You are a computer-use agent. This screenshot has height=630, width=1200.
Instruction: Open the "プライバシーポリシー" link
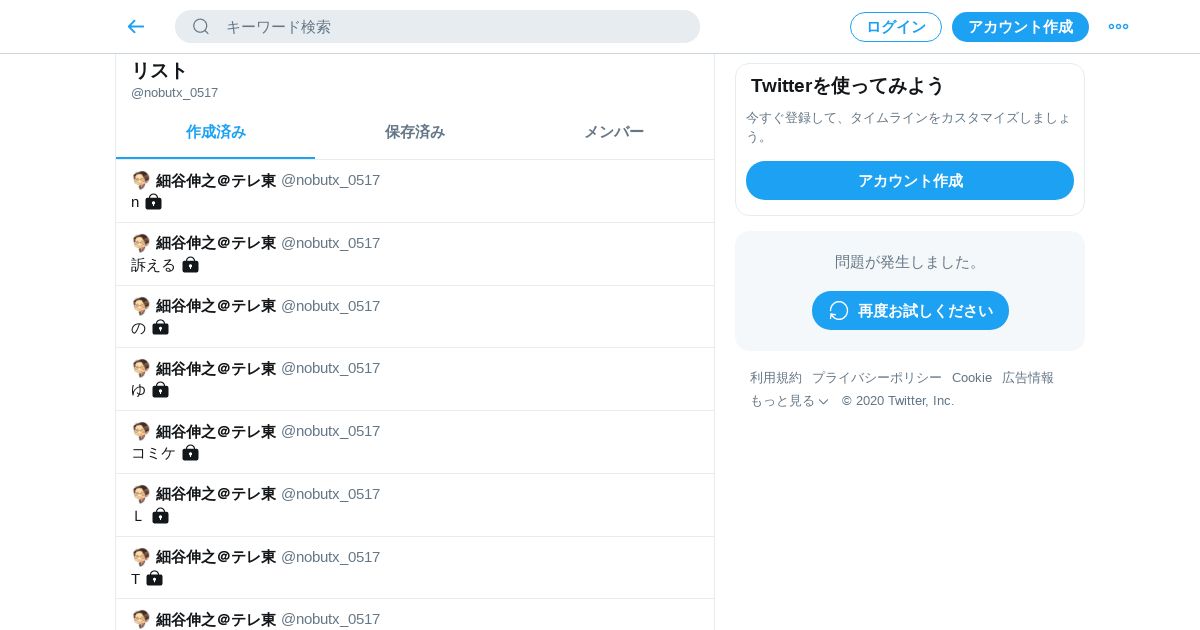877,378
